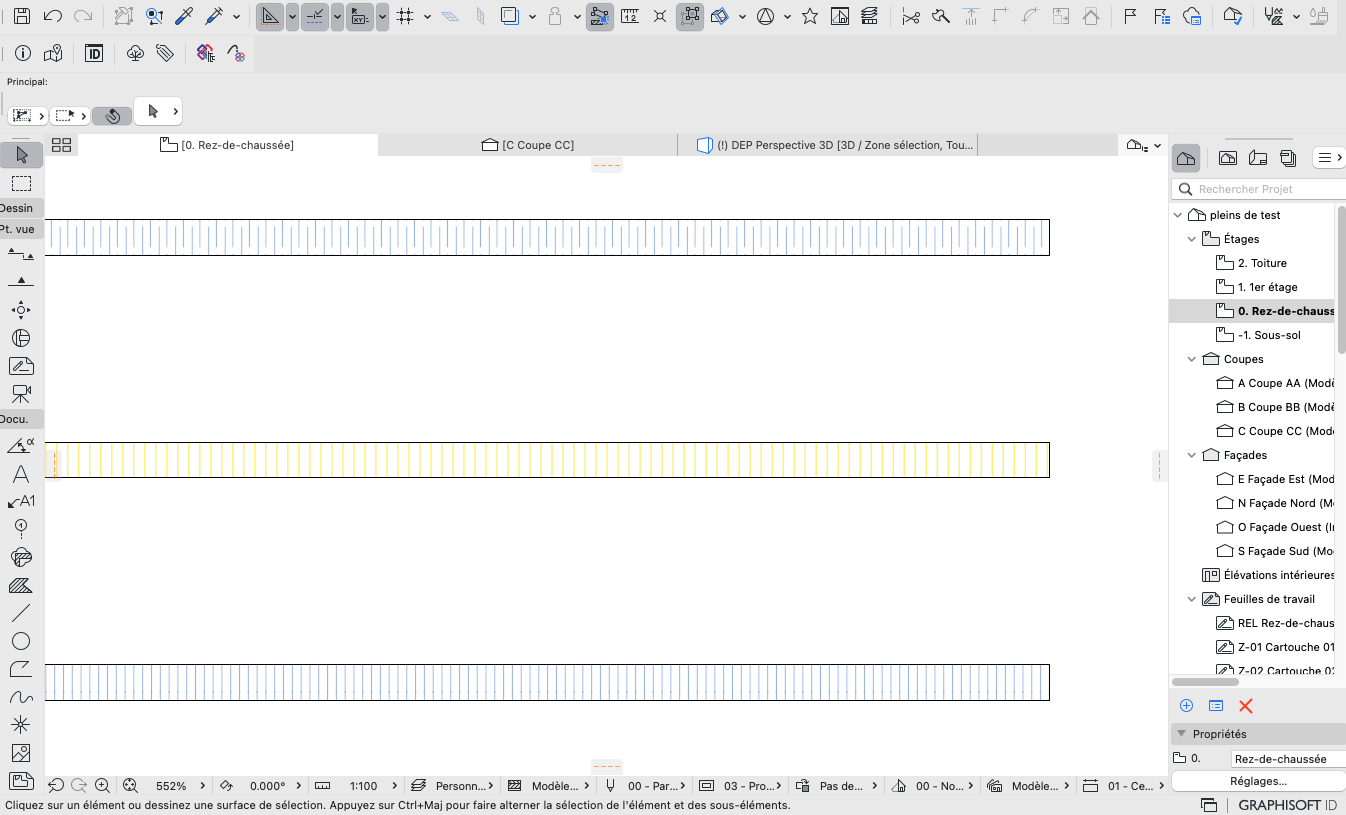The height and width of the screenshot is (815, 1346).
Task: Open the Camera tool in toolbox
Action: pos(21,393)
